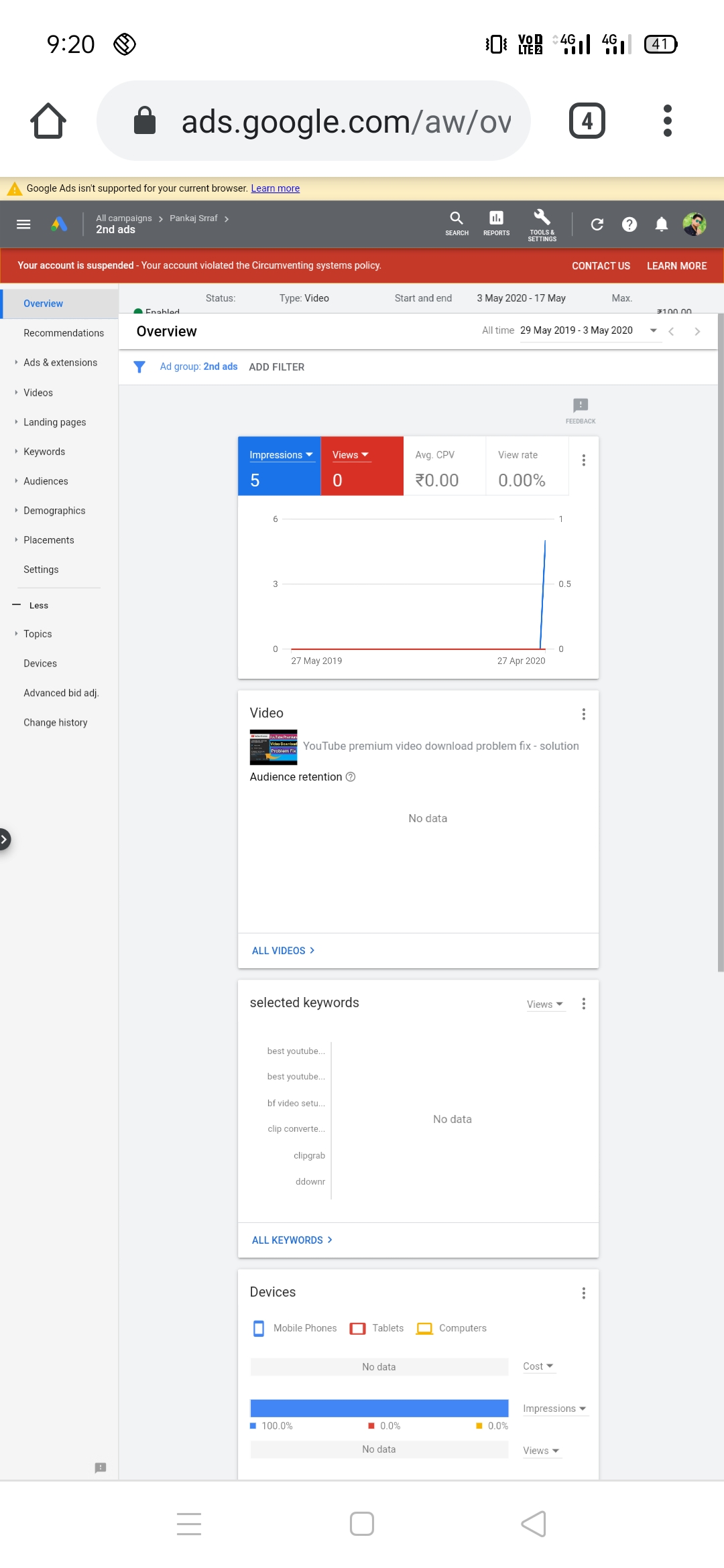This screenshot has width=724, height=1568.
Task: Click LEARN MORE in suspension banner
Action: [x=676, y=266]
